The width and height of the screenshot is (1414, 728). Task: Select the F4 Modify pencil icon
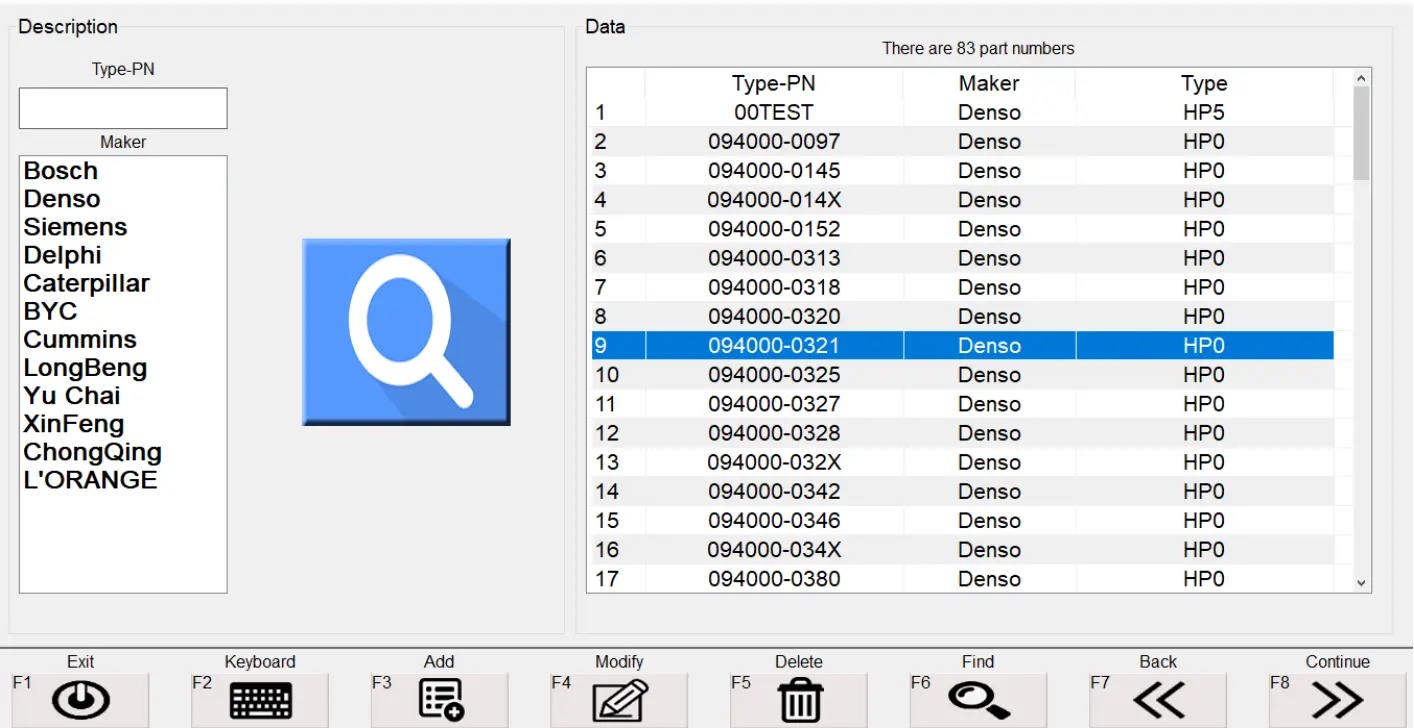[619, 699]
